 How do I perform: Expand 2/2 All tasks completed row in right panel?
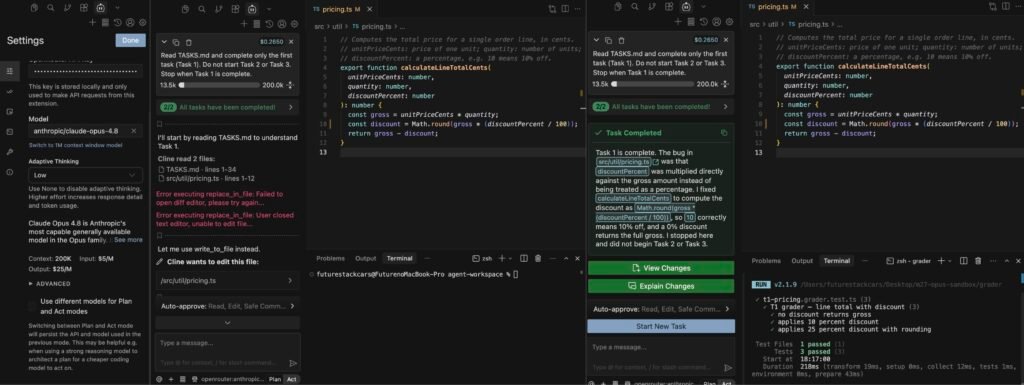661,106
